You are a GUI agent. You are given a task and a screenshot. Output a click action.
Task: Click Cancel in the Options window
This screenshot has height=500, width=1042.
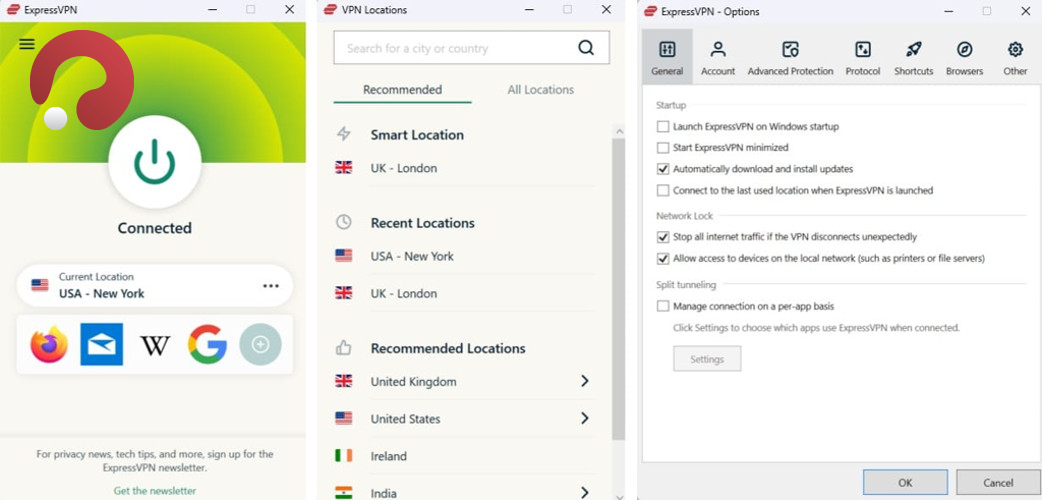(x=998, y=483)
